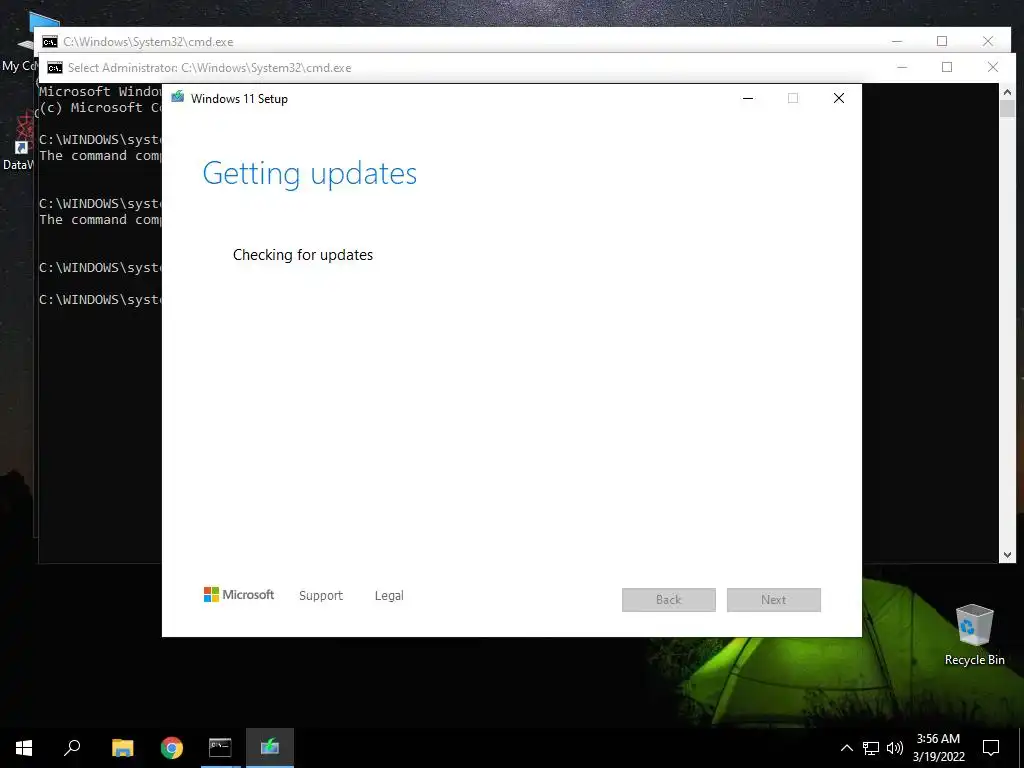The width and height of the screenshot is (1024, 768).
Task: Open the Windows Start menu
Action: [24, 748]
